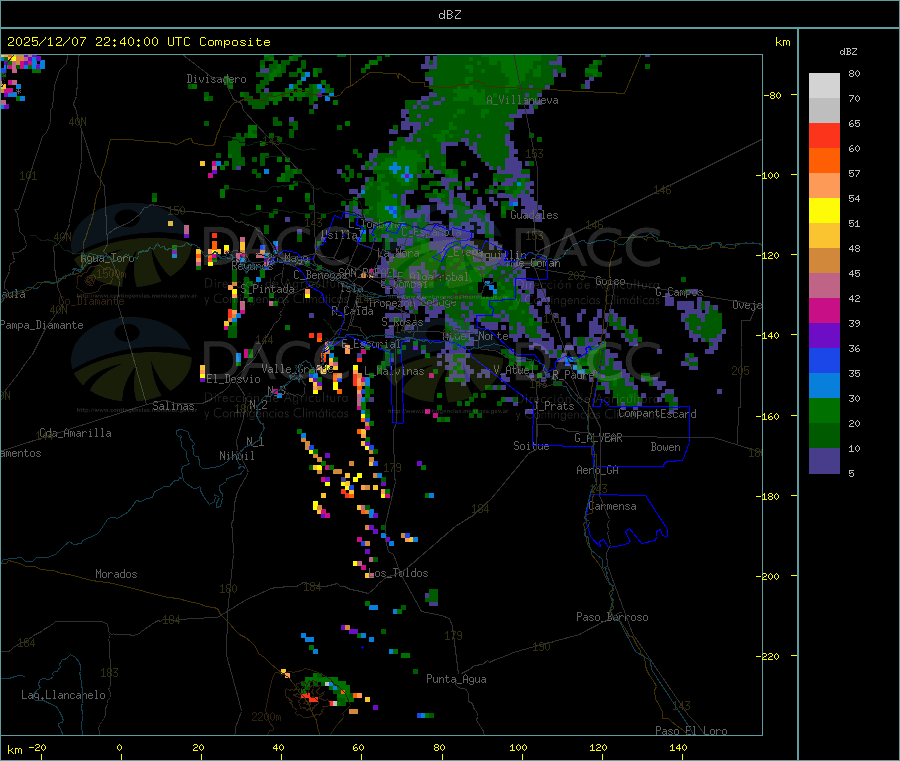This screenshot has width=900, height=761.
Task: Click the Carmensa location label
Action: pyautogui.click(x=612, y=506)
